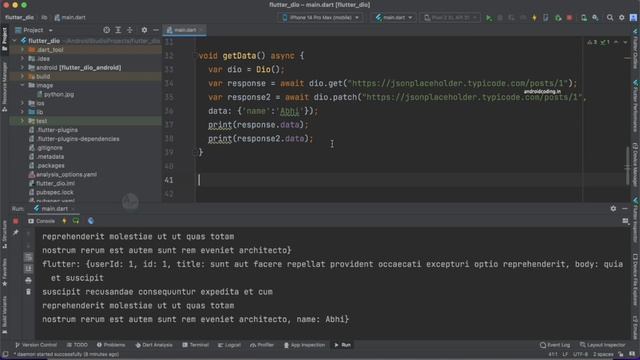Expand the build folder

pyautogui.click(x=22, y=76)
